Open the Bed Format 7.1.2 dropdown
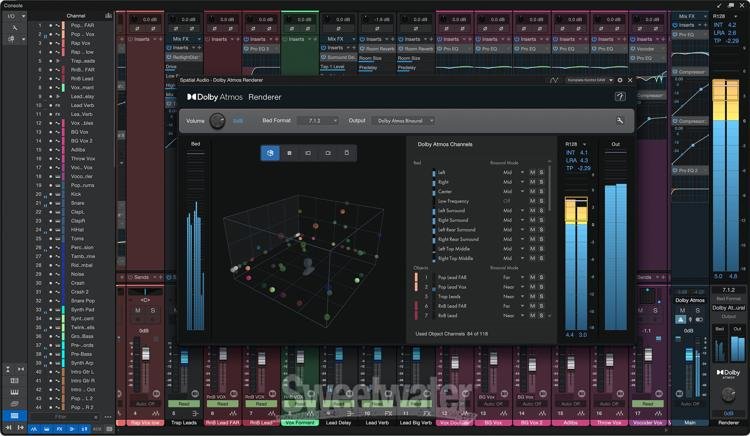The height and width of the screenshot is (436, 750). [x=318, y=121]
